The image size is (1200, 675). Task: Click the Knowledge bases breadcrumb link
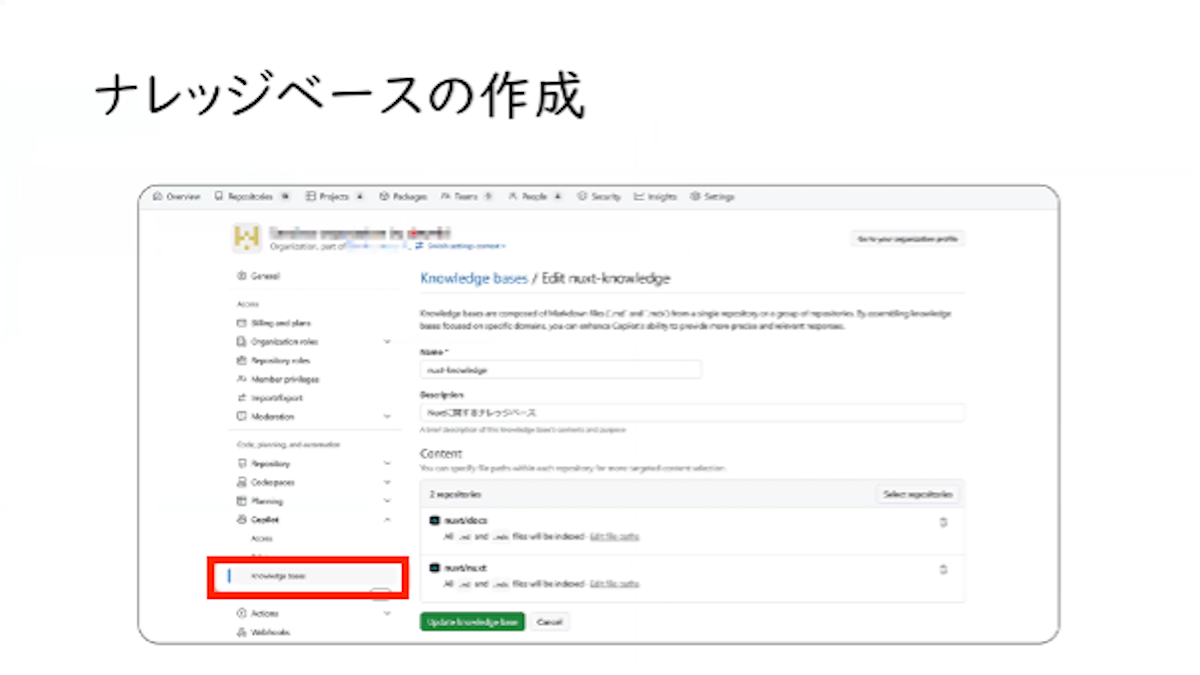[473, 278]
